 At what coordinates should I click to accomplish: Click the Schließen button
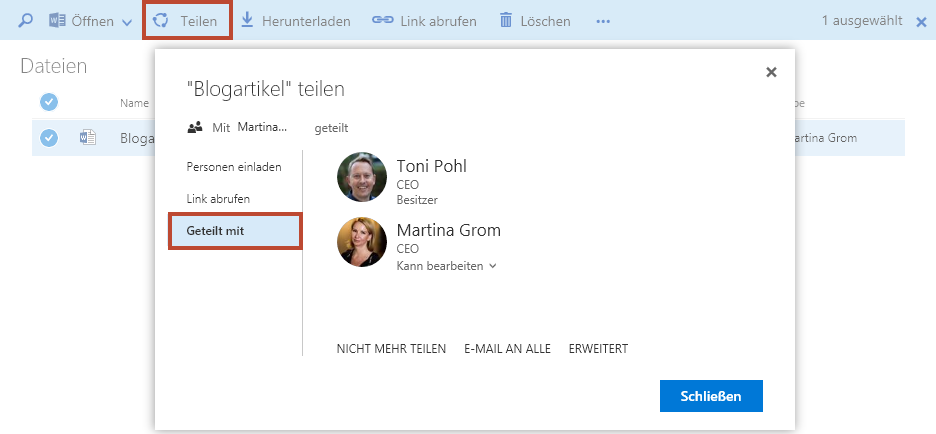click(x=711, y=396)
